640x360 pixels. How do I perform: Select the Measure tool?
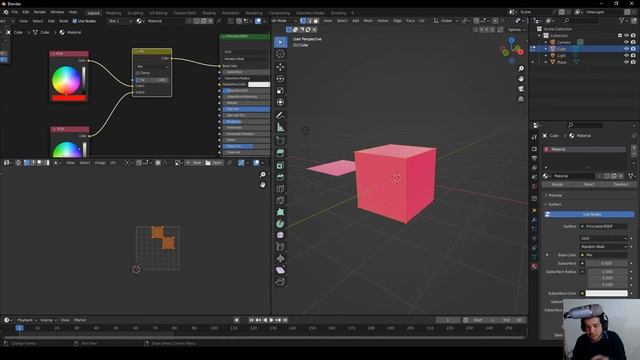pyautogui.click(x=280, y=127)
